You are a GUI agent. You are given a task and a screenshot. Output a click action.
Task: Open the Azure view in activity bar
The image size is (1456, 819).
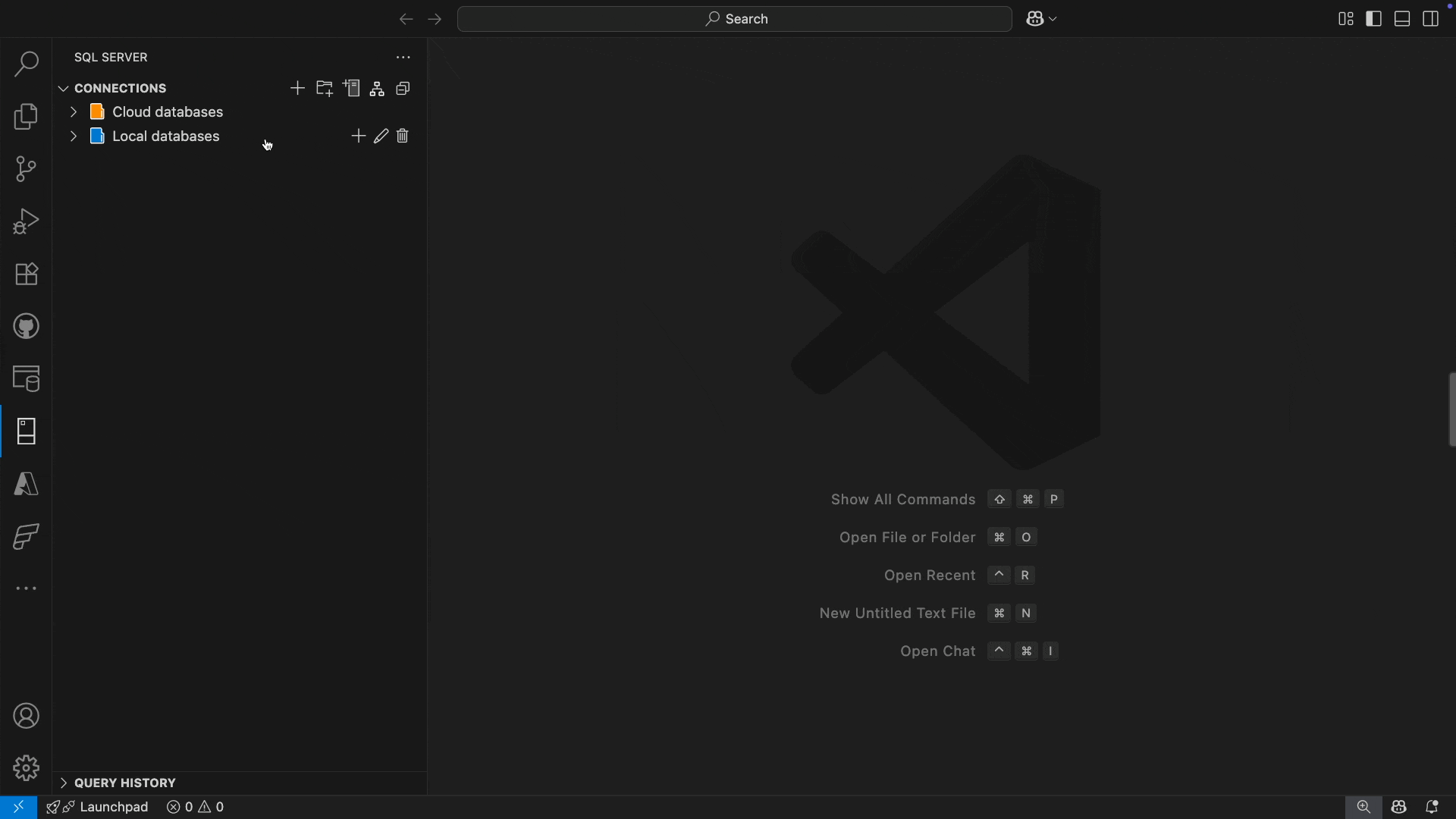tap(27, 484)
